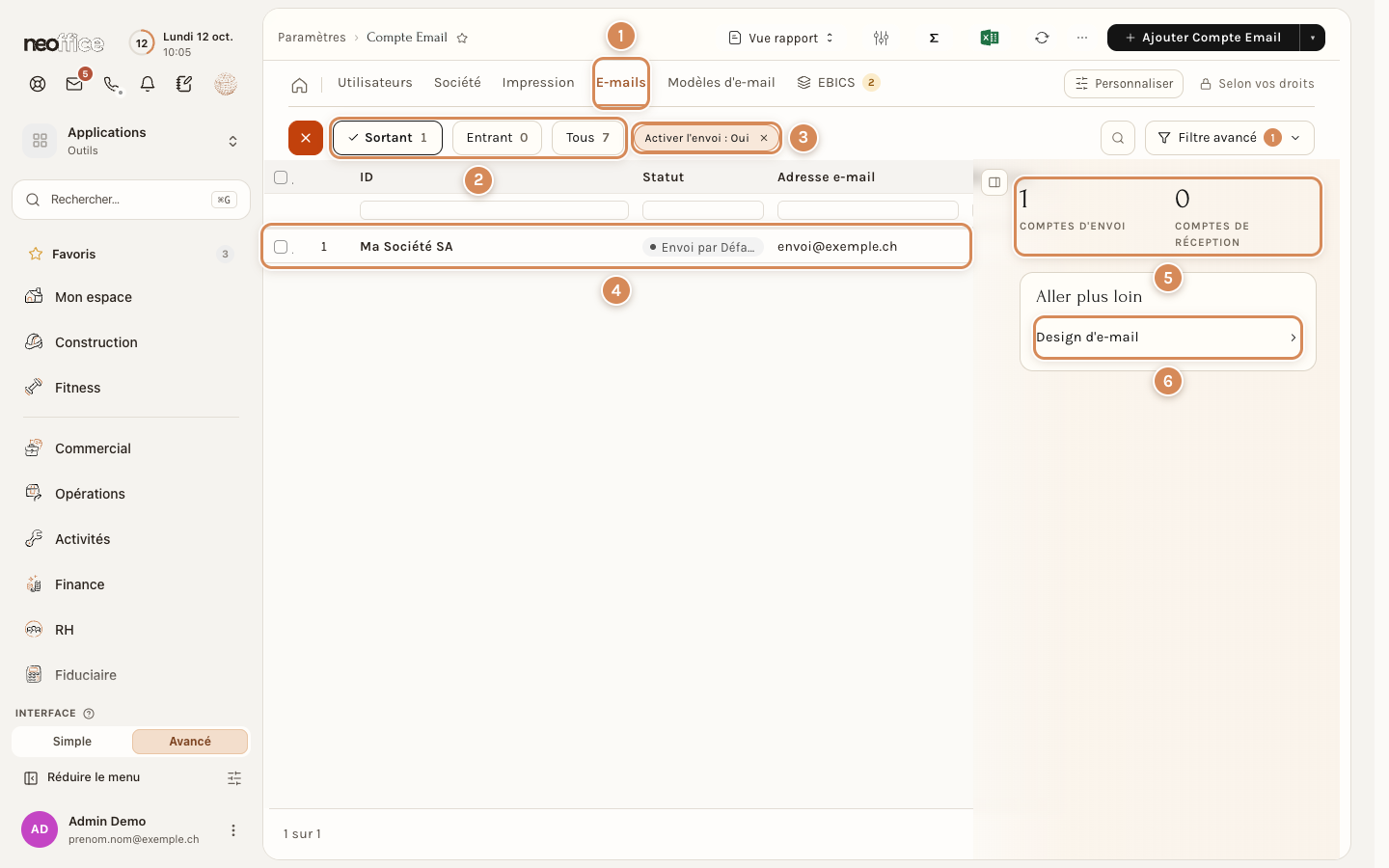Open menu customization sliders icon

click(x=234, y=777)
